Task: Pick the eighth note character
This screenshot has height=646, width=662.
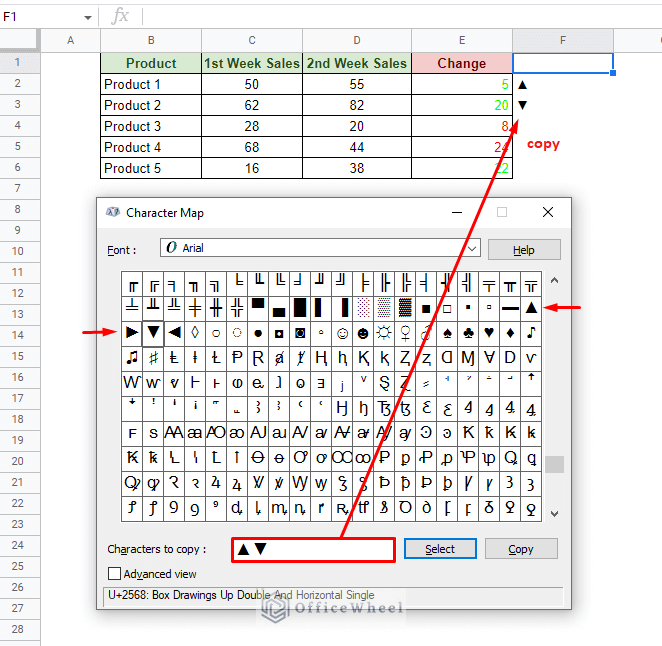Action: pyautogui.click(x=531, y=334)
